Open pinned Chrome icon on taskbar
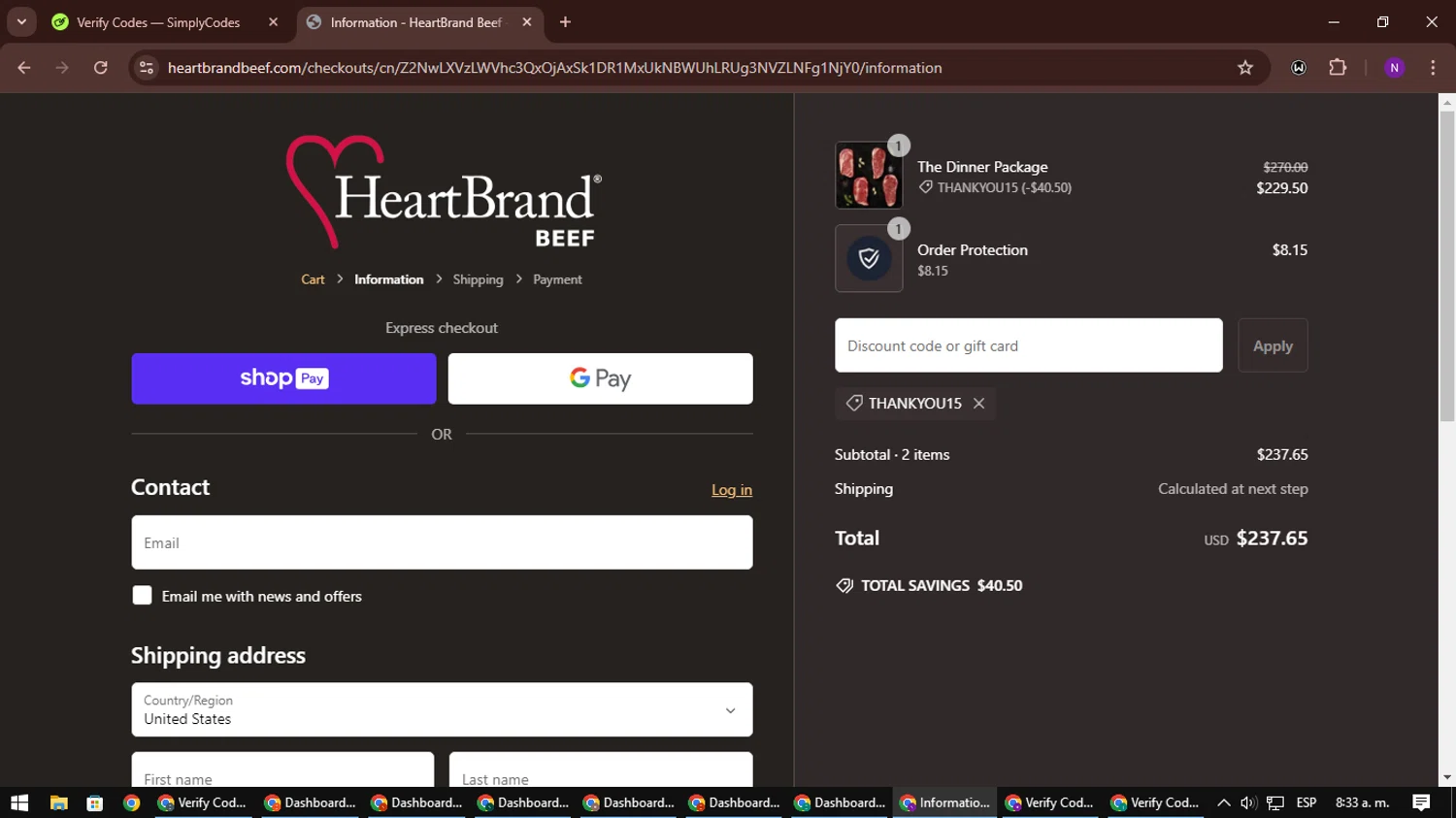The height and width of the screenshot is (818, 1456). [131, 802]
